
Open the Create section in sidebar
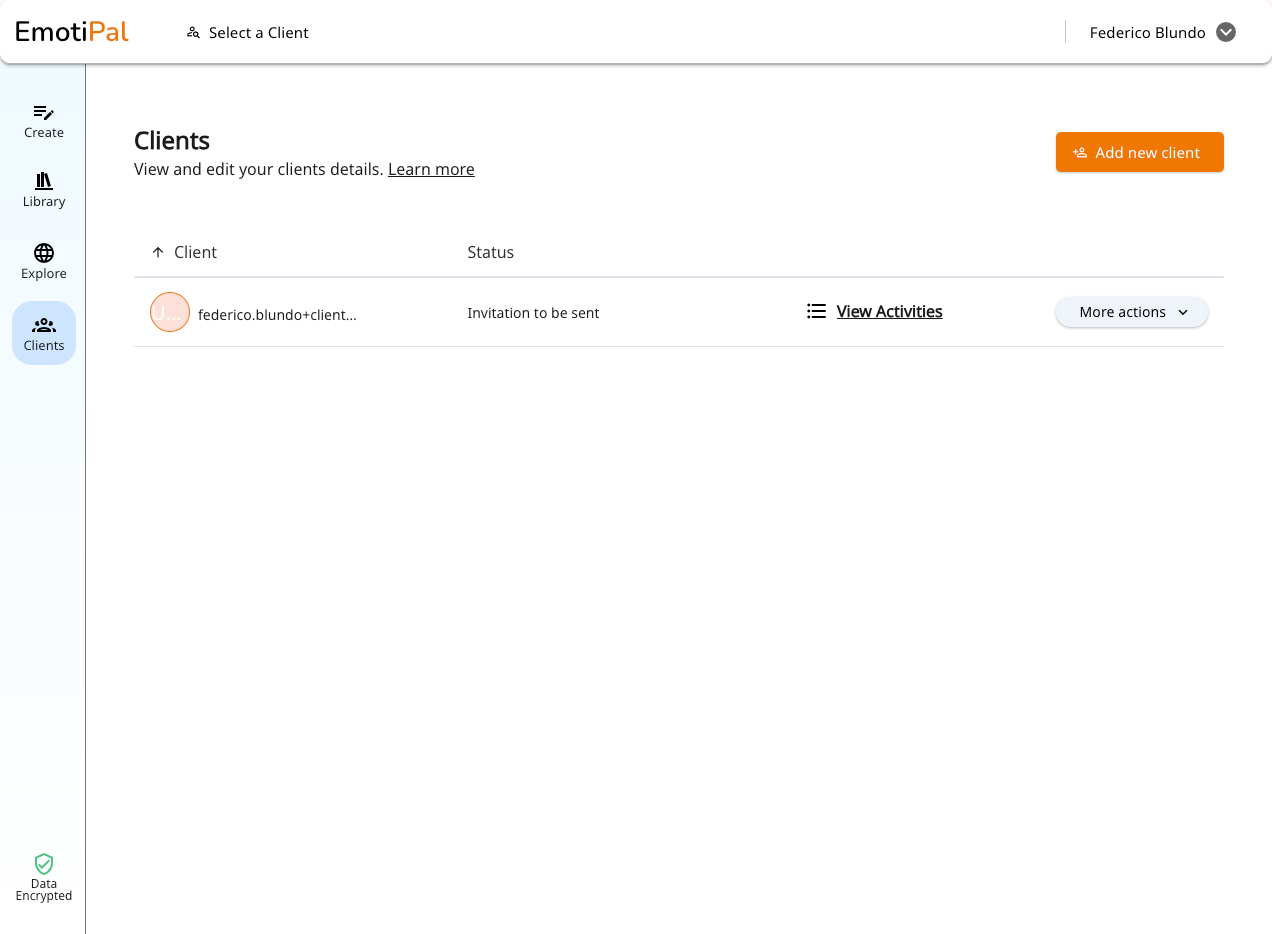44,121
